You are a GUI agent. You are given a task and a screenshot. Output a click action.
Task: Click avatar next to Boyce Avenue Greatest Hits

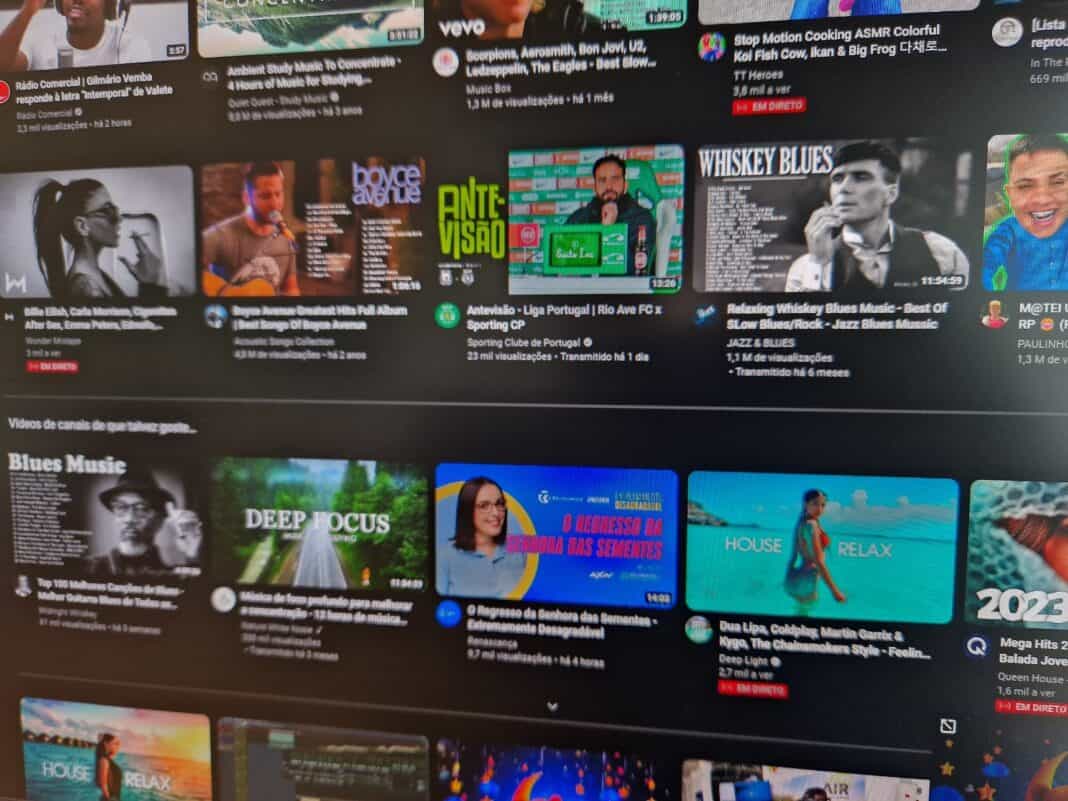click(x=216, y=317)
